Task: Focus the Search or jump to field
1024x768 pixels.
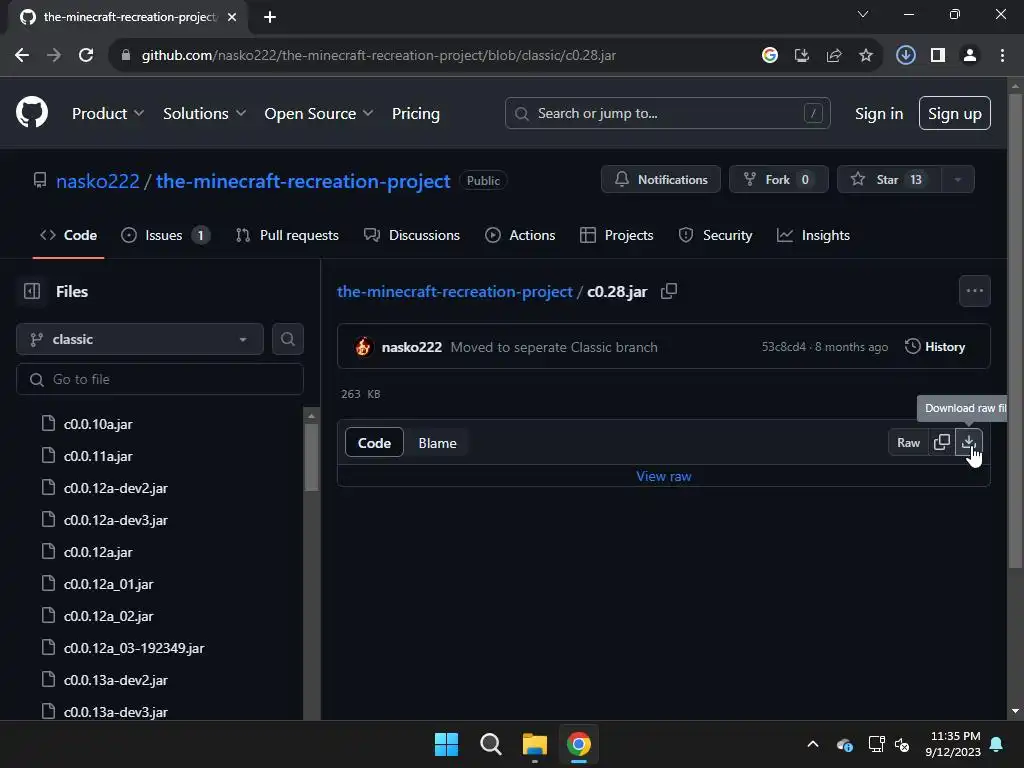Action: (x=667, y=113)
